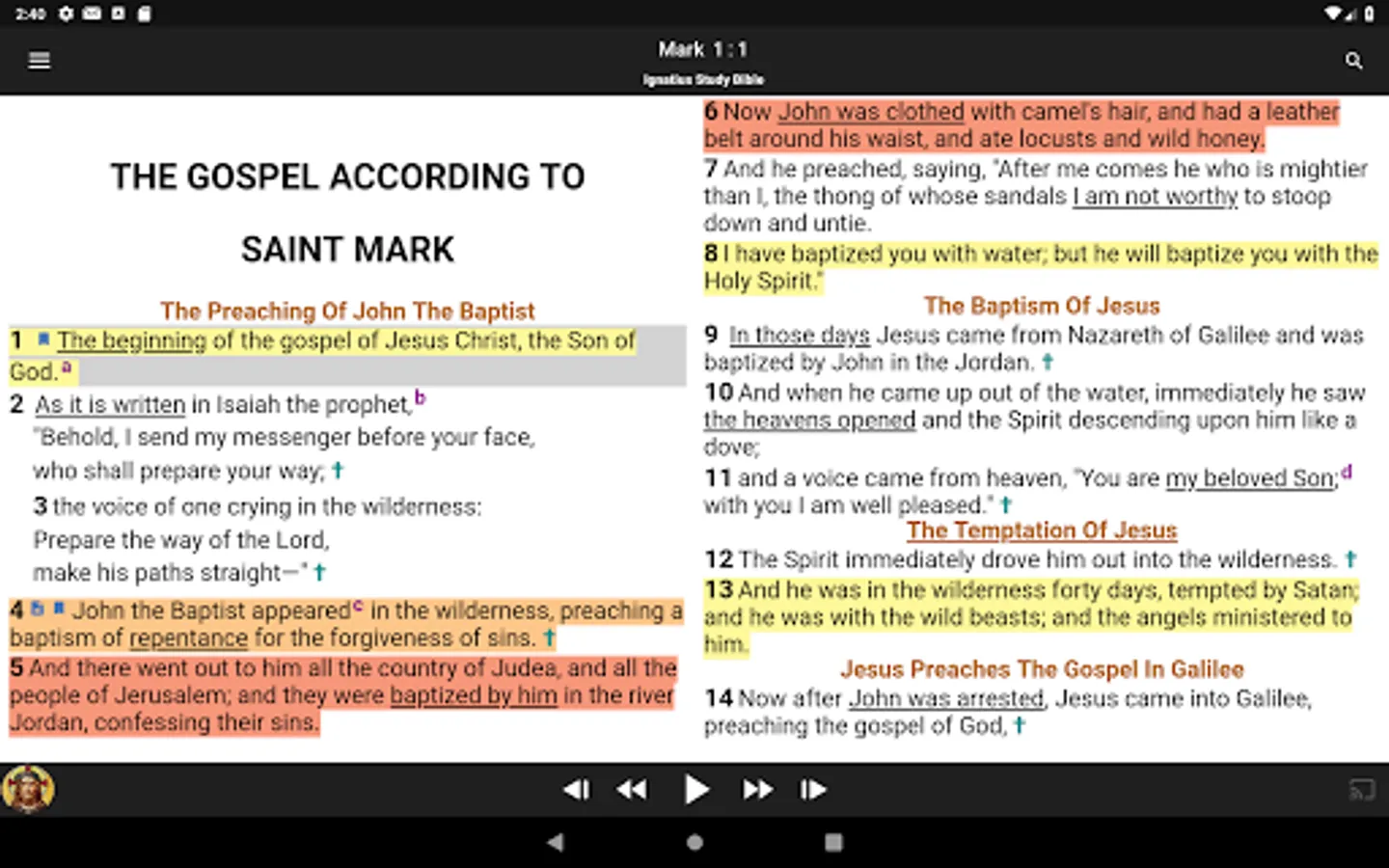
Task: Open footnote a after 'God.'
Action: click(x=67, y=366)
